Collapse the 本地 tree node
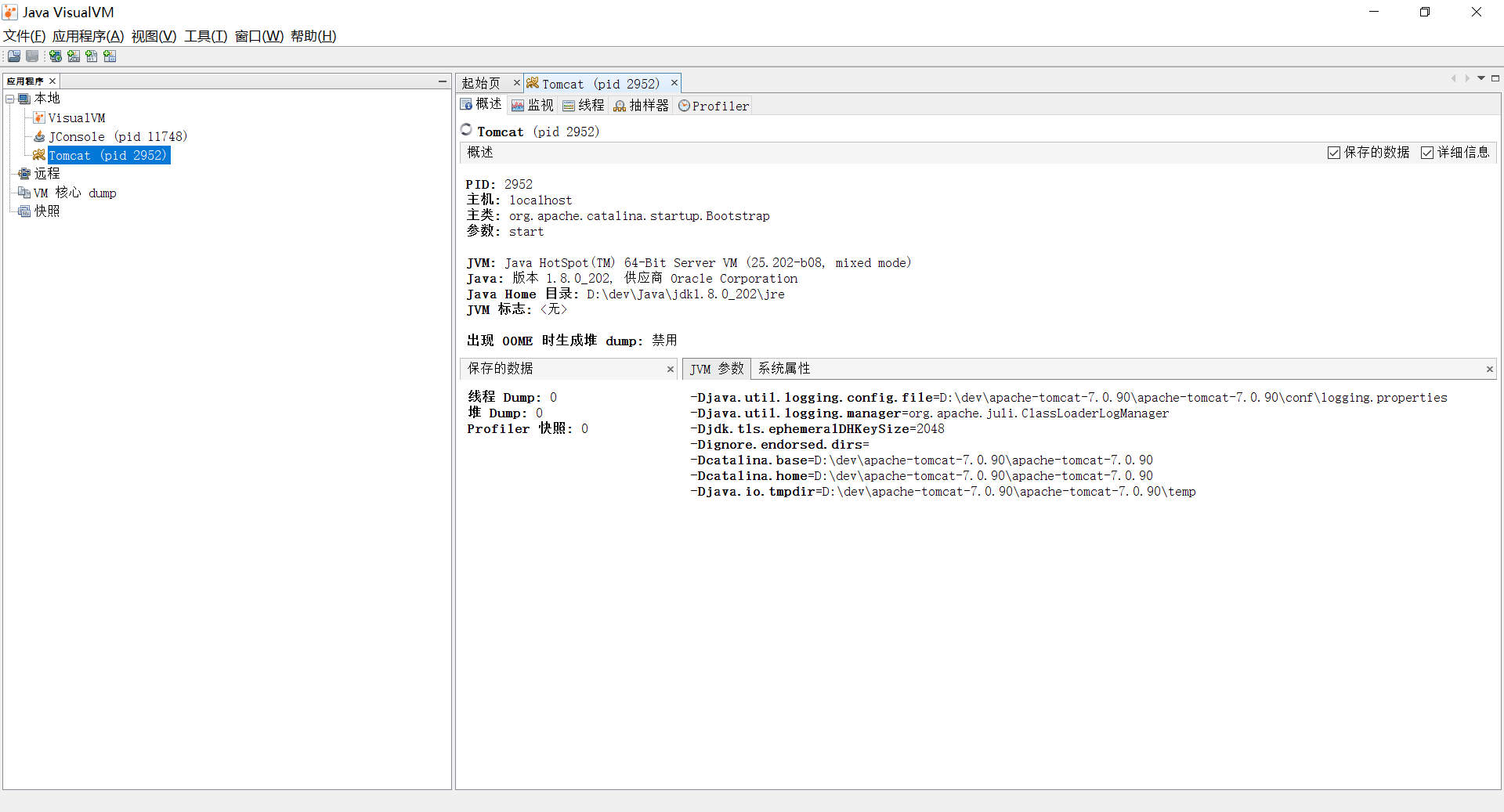Viewport: 1504px width, 812px height. point(10,99)
